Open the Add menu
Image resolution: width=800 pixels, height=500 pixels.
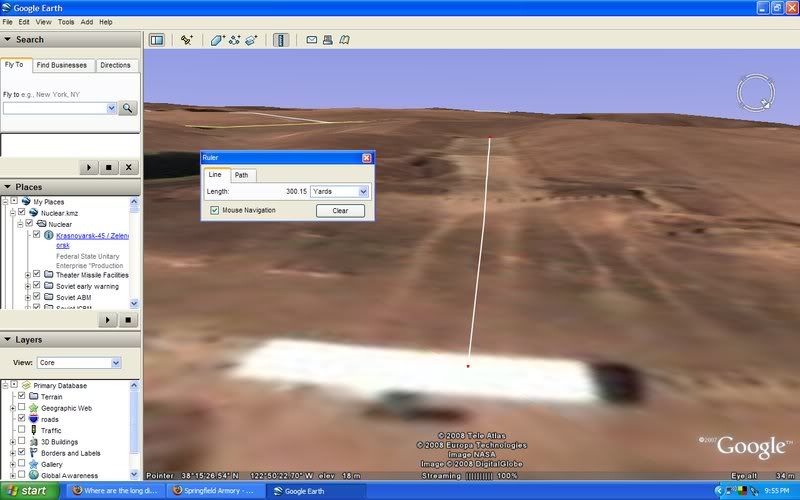click(x=87, y=22)
